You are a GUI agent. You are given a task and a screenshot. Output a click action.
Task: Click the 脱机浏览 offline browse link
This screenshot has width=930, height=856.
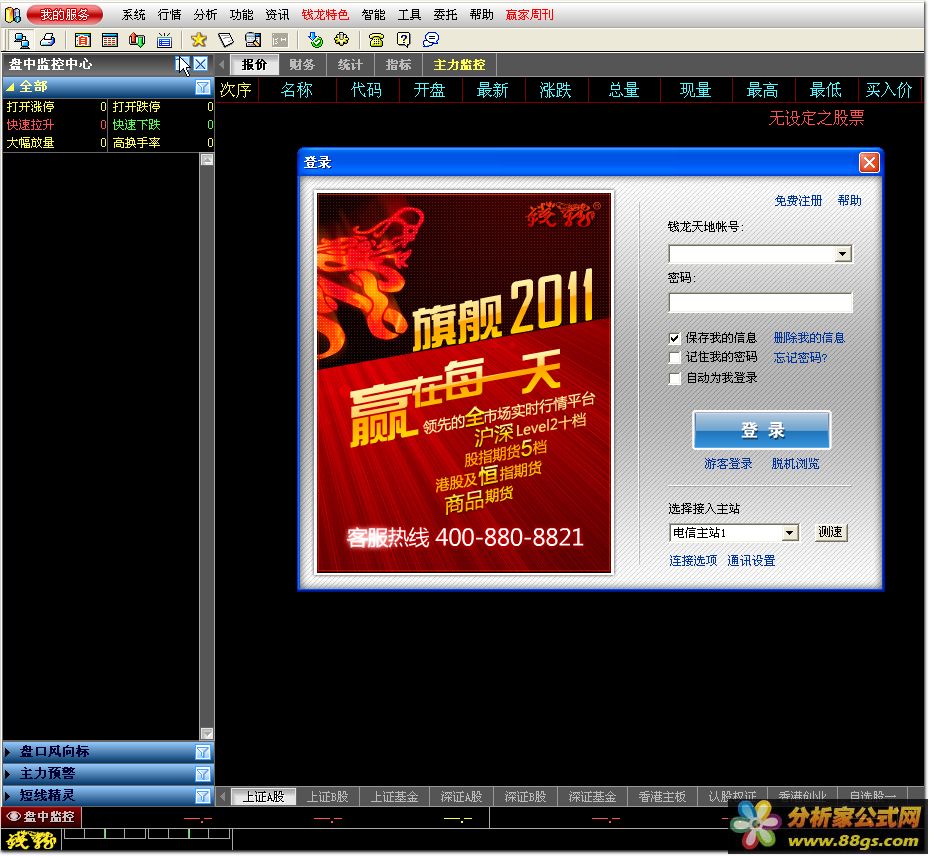coord(795,464)
